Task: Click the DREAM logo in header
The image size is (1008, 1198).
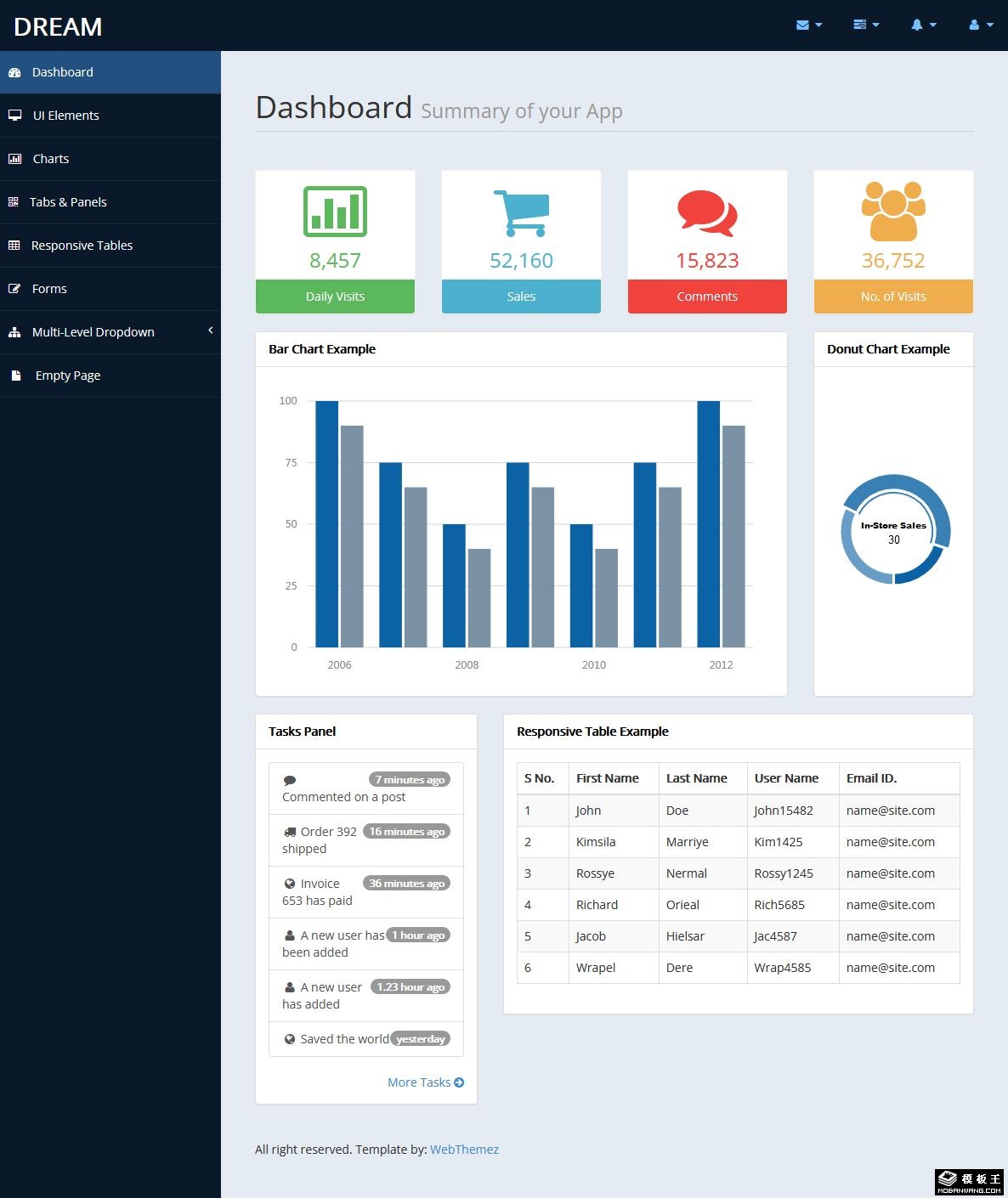Action: coord(58,27)
